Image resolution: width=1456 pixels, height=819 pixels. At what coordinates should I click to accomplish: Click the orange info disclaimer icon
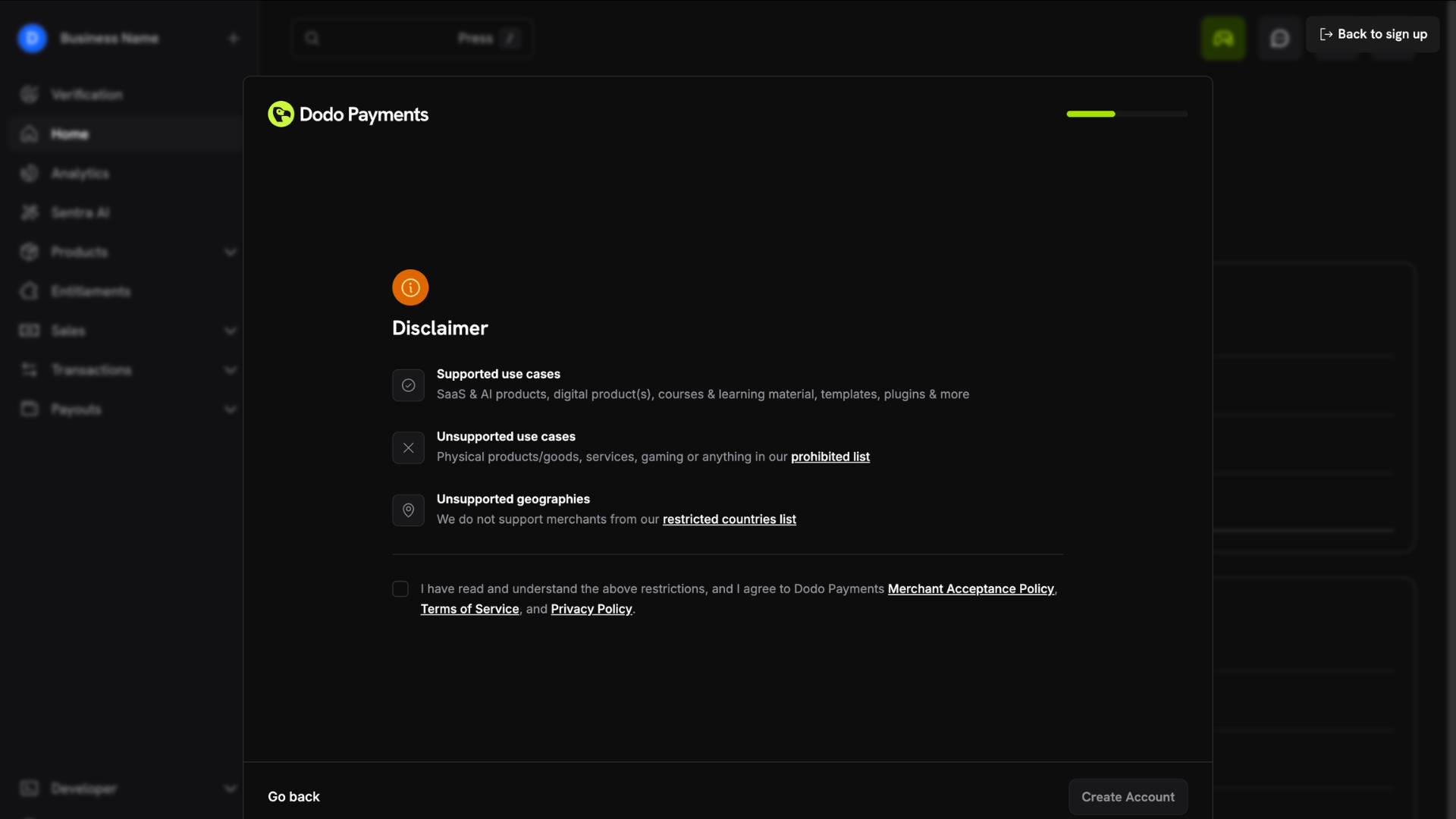(x=410, y=287)
